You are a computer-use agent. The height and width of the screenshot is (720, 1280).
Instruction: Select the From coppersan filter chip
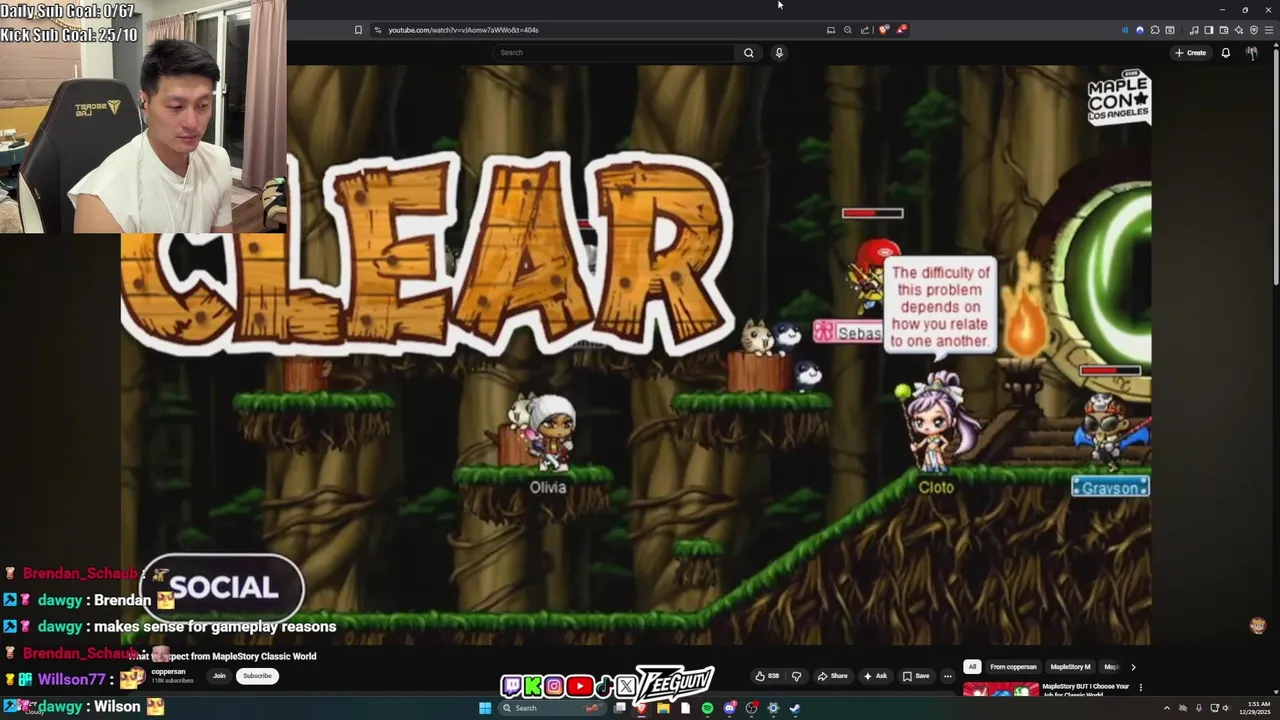1013,667
